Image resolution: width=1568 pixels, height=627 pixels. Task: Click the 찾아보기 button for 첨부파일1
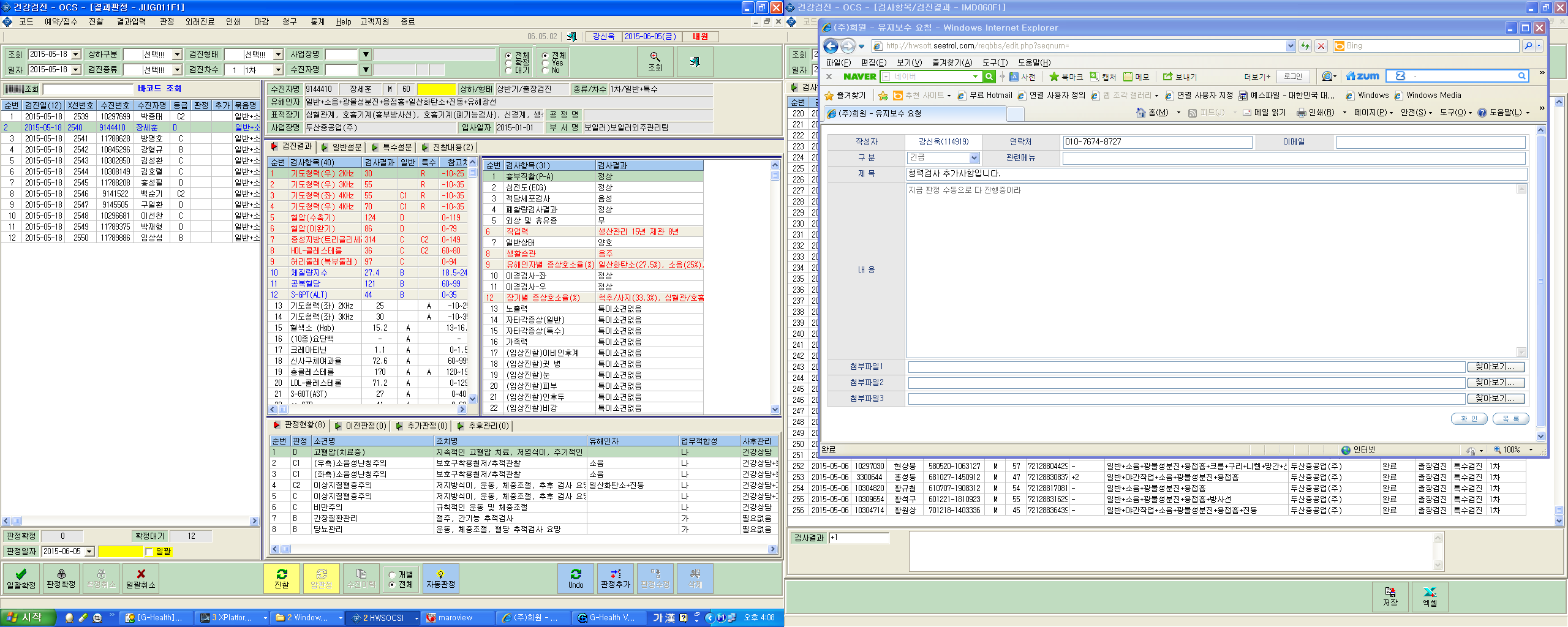(x=1495, y=367)
